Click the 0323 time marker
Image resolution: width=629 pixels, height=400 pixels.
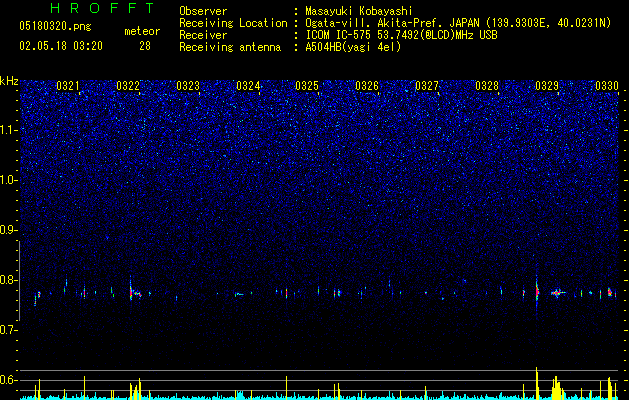pyautogui.click(x=188, y=86)
